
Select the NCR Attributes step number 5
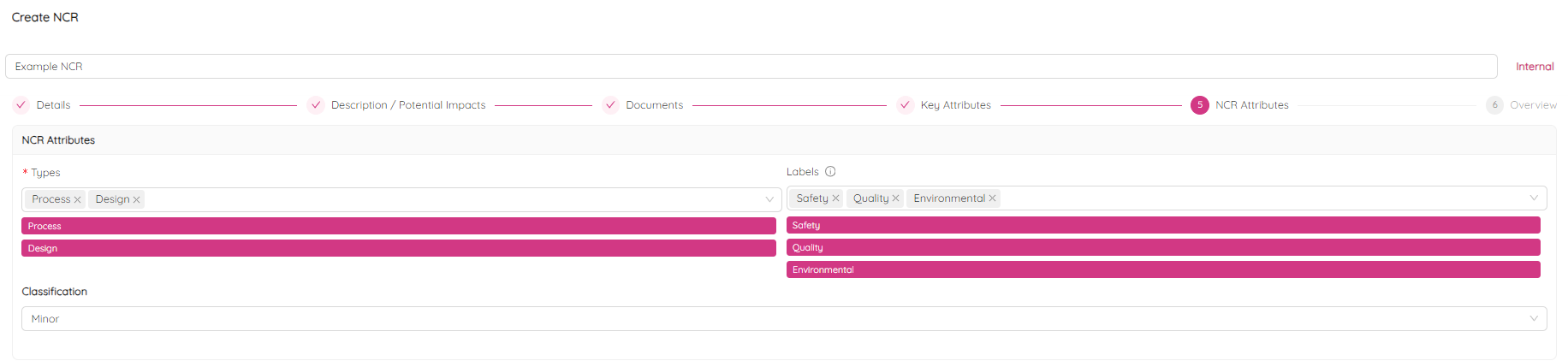pyautogui.click(x=1199, y=105)
